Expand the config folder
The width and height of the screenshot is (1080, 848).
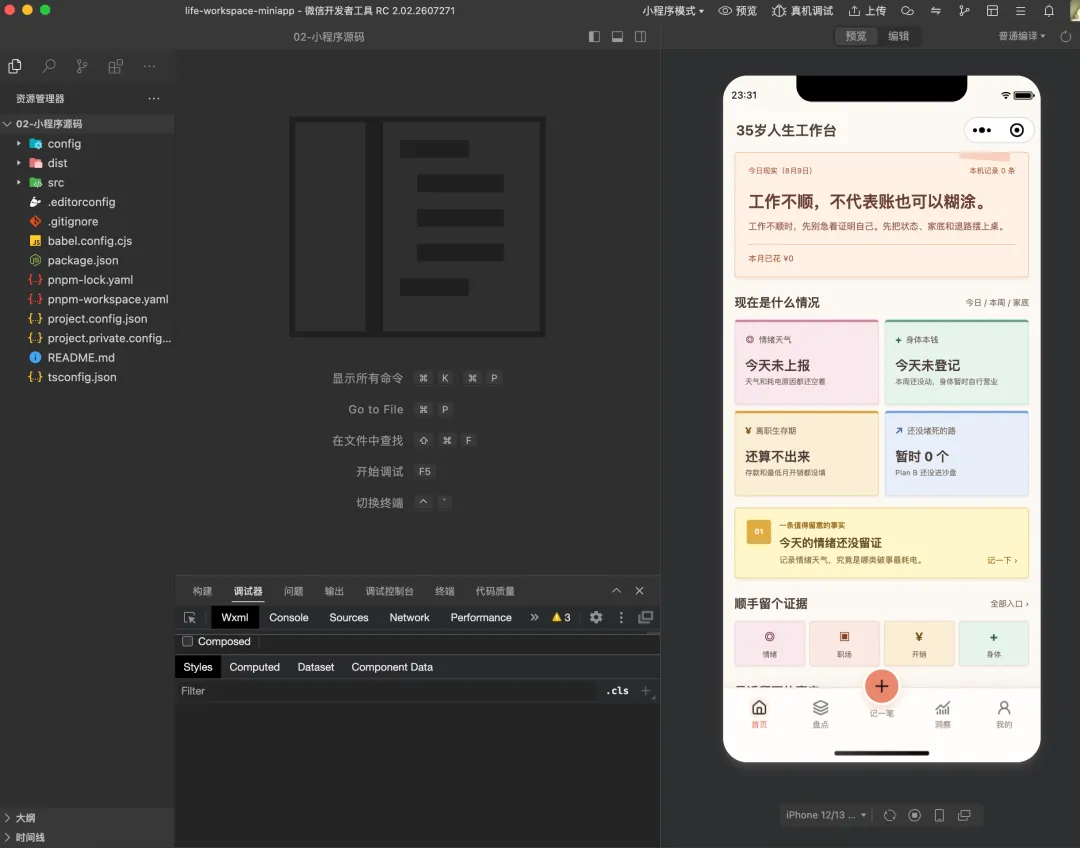pyautogui.click(x=87, y=143)
